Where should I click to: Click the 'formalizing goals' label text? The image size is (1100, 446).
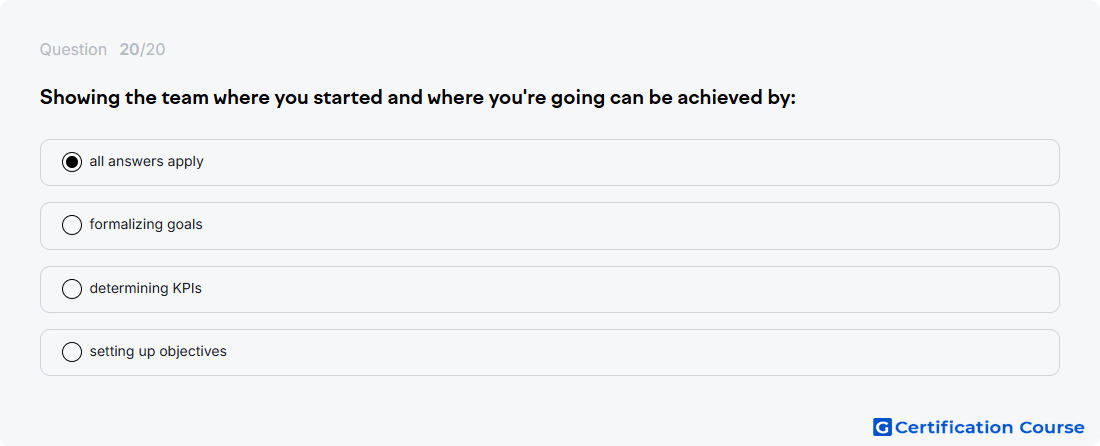pyautogui.click(x=146, y=225)
